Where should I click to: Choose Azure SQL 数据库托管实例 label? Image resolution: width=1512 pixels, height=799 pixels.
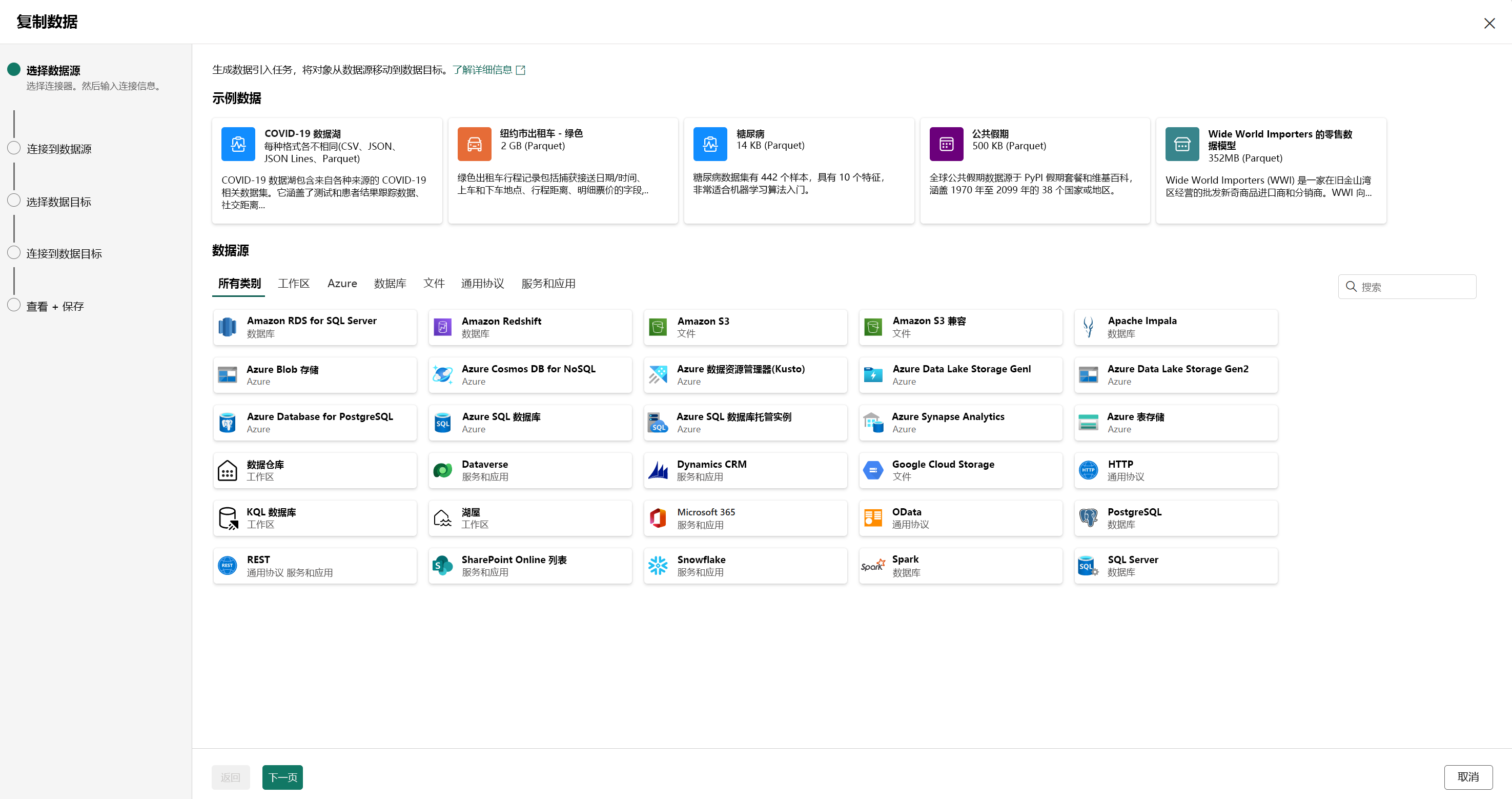tap(733, 416)
